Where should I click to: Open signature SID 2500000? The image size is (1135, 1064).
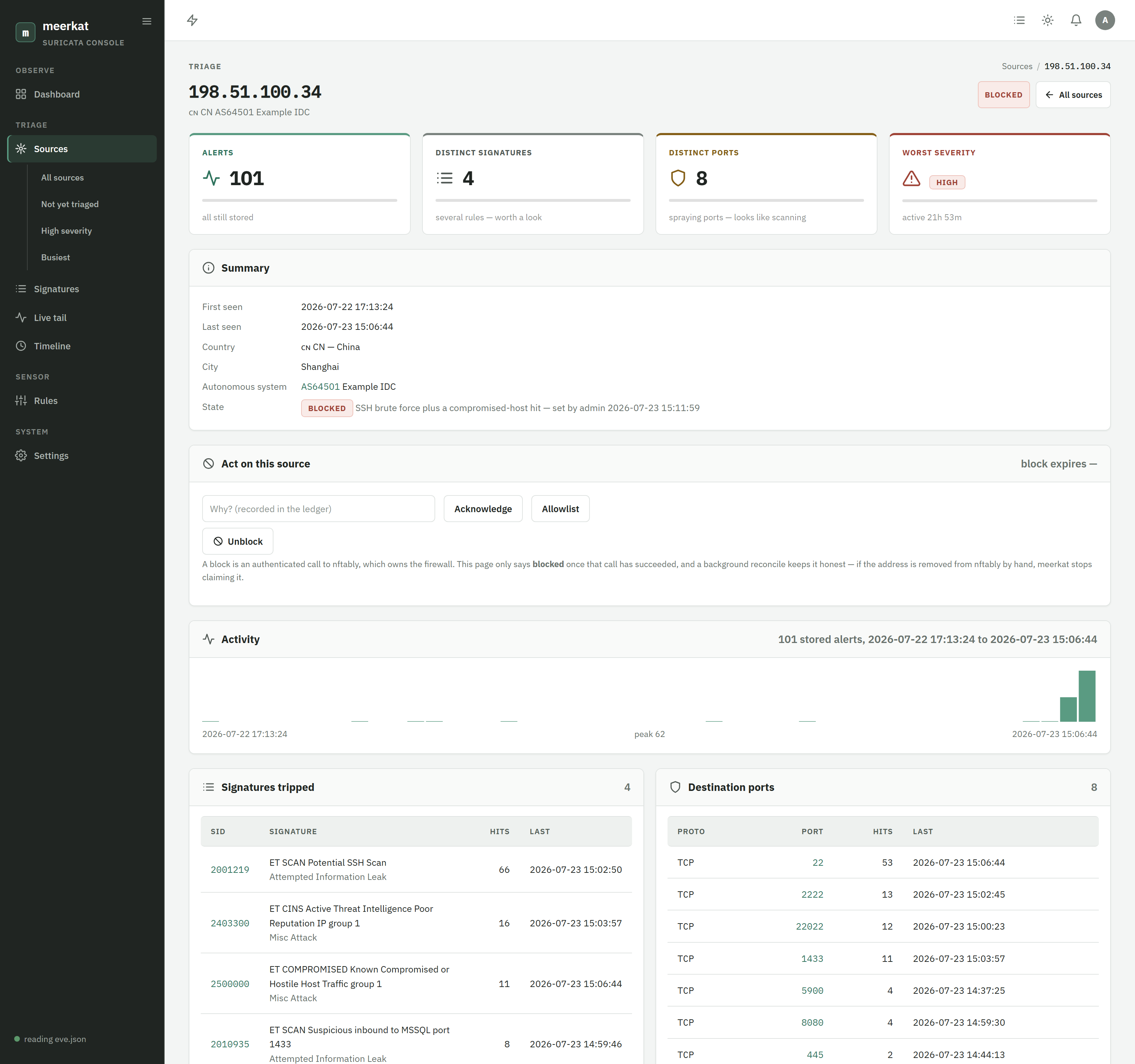click(x=230, y=983)
